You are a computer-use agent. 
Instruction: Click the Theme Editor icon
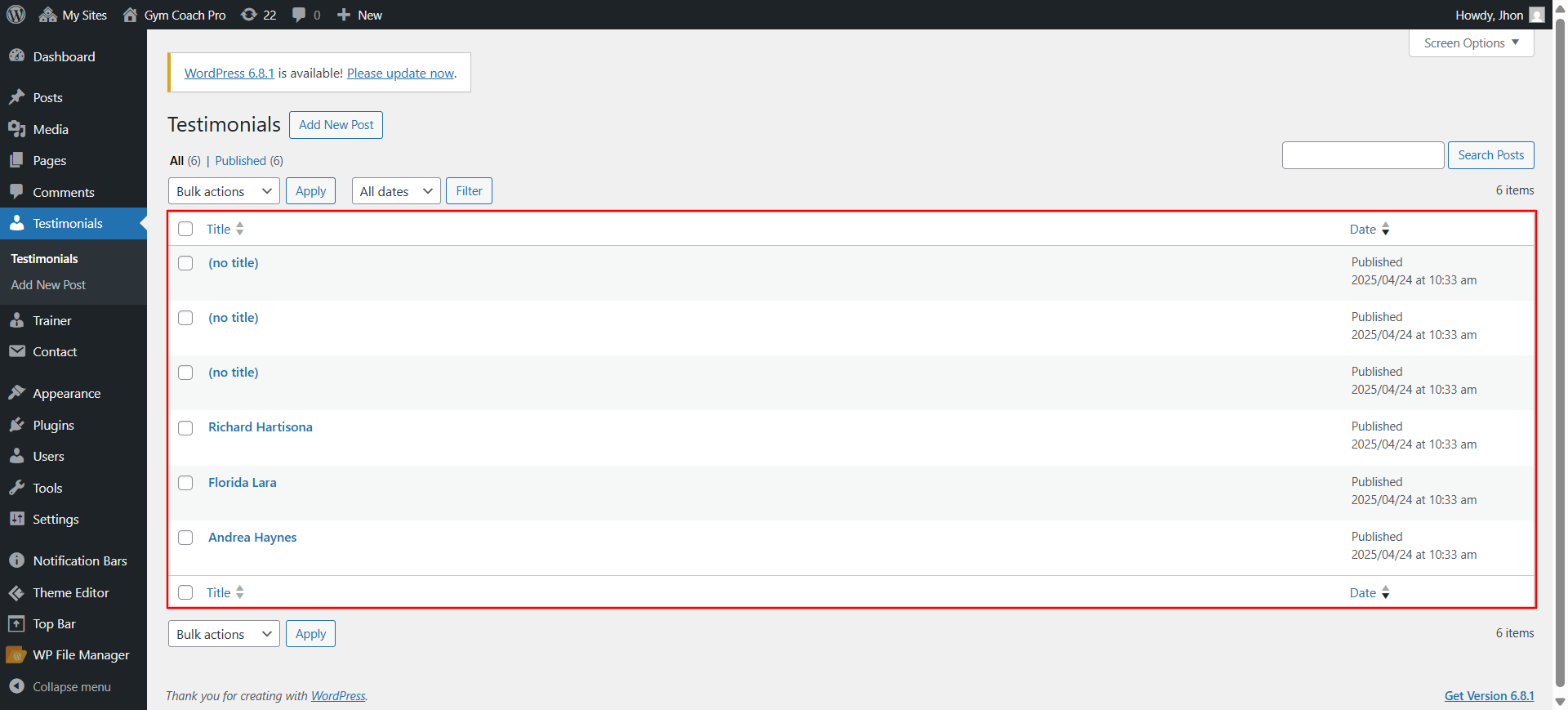(16, 592)
